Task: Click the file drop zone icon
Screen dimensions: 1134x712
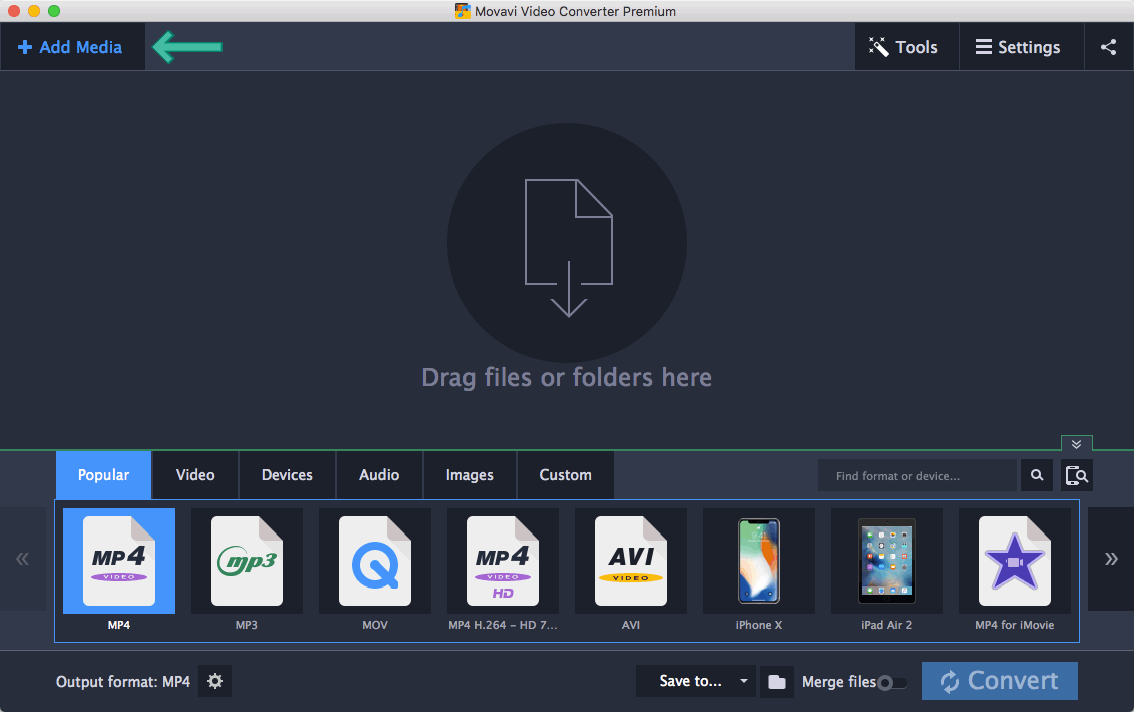Action: pyautogui.click(x=568, y=242)
